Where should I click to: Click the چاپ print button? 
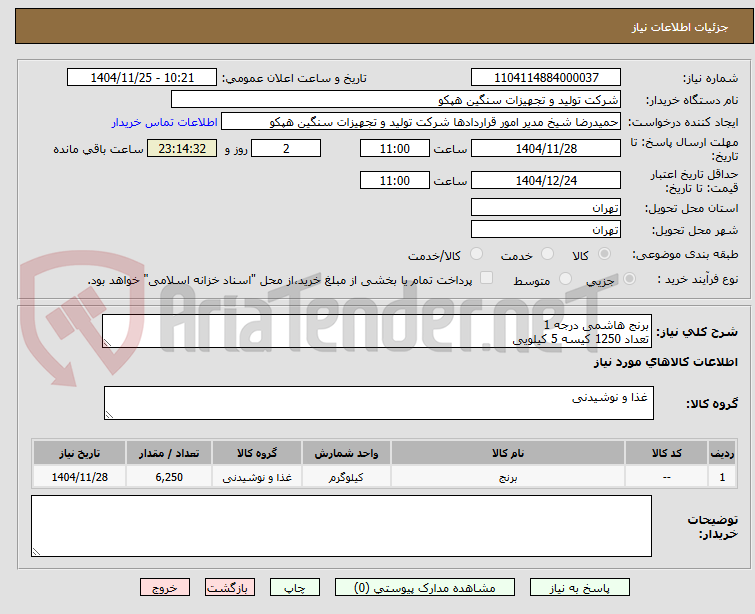[x=295, y=588]
